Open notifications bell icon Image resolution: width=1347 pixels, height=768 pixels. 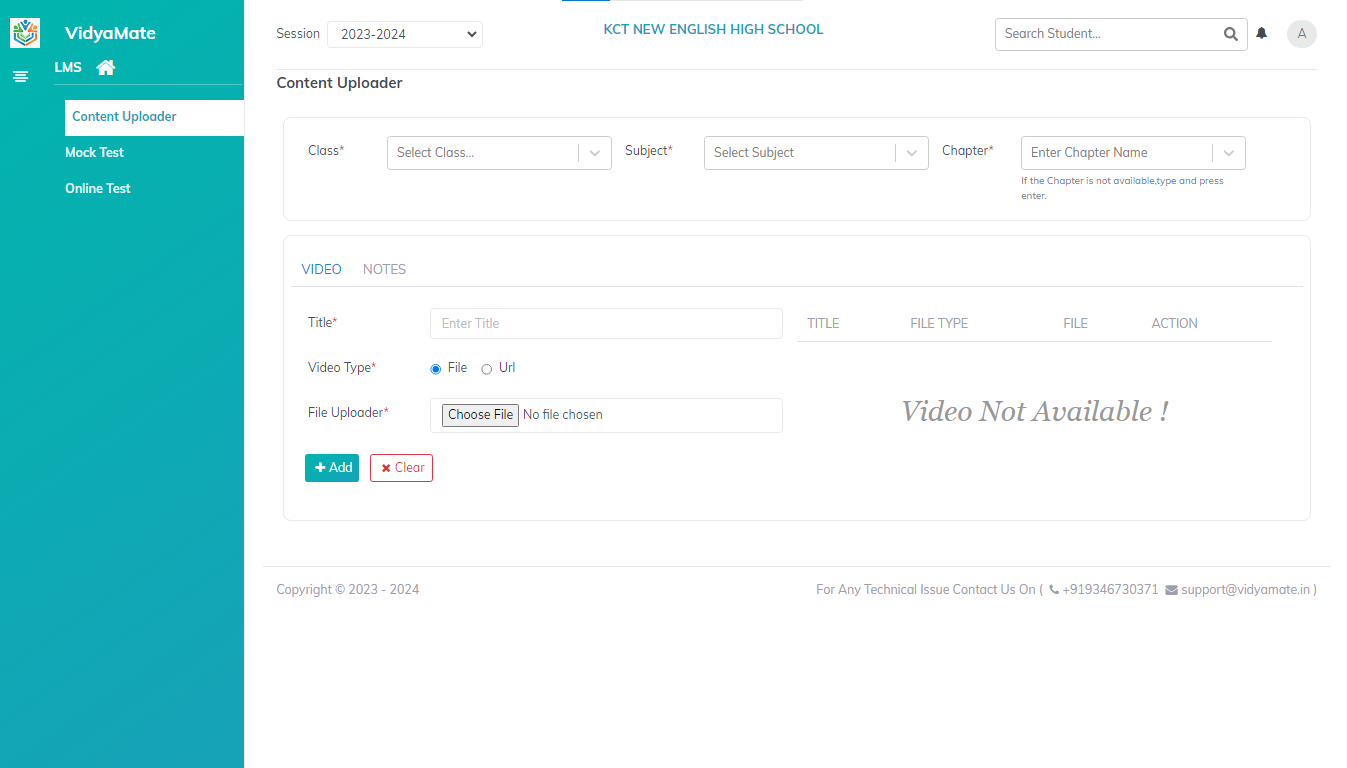pos(1262,34)
